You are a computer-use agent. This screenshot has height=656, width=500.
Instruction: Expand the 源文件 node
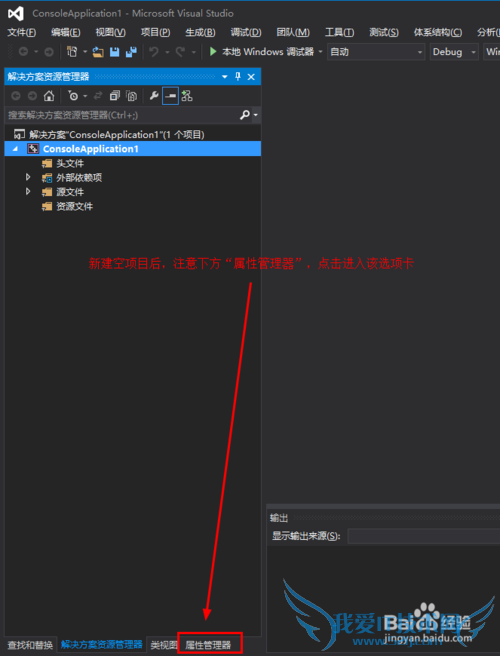click(28, 192)
